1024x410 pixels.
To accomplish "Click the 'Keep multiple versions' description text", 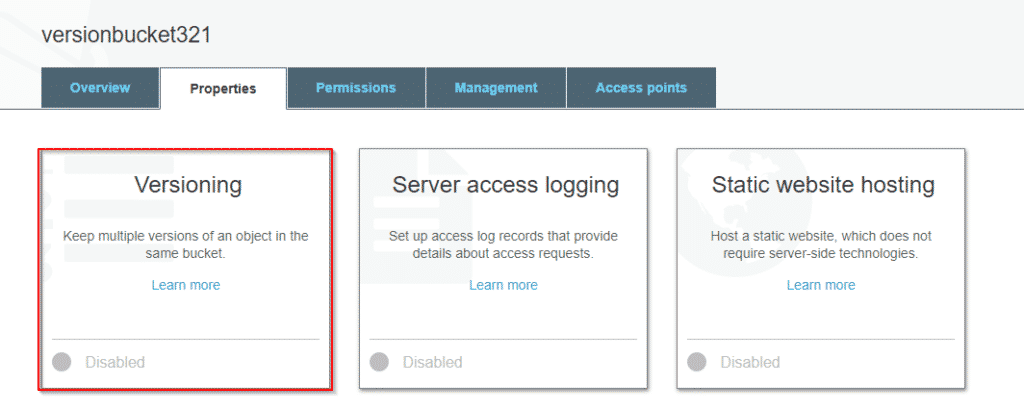I will (185, 245).
